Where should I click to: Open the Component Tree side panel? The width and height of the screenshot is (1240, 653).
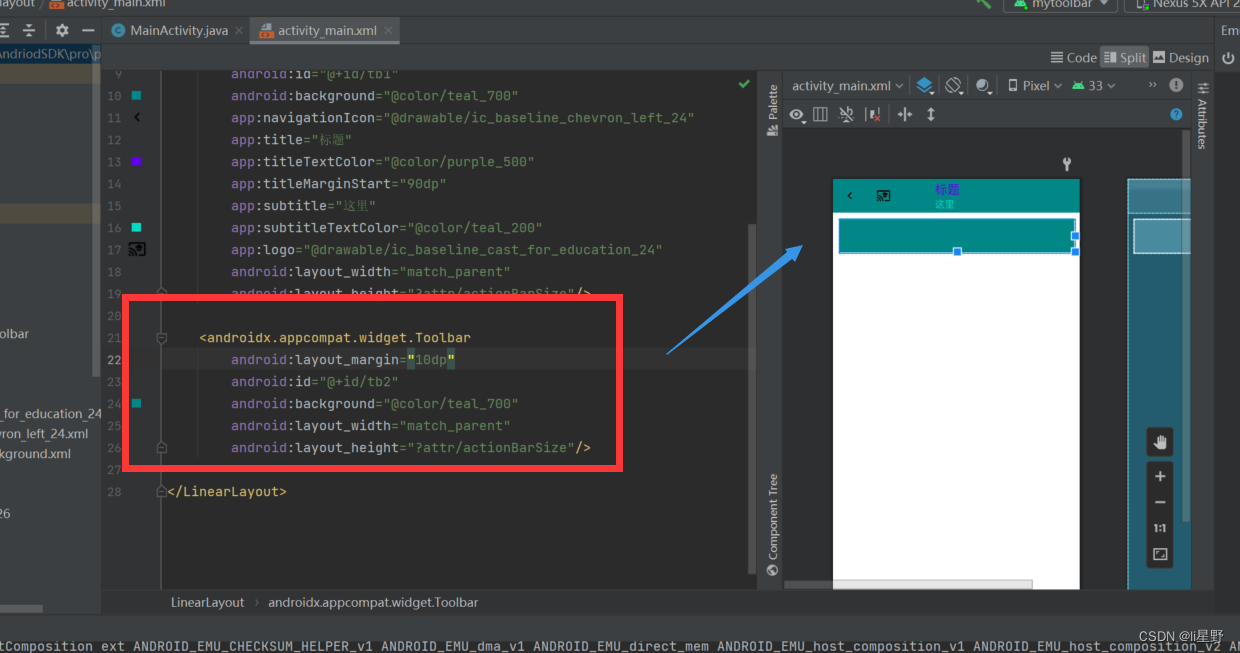coord(772,525)
